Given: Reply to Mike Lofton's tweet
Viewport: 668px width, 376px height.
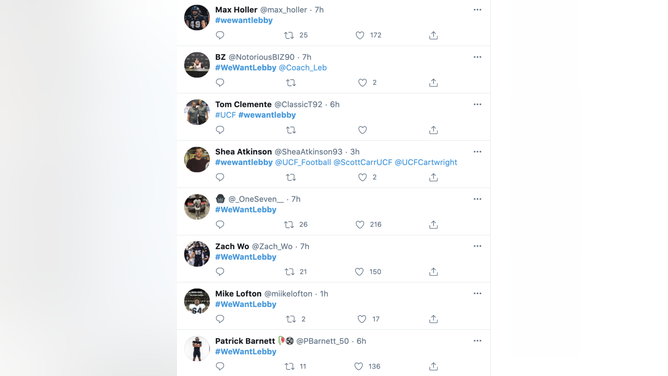Looking at the screenshot, I should click(x=220, y=319).
